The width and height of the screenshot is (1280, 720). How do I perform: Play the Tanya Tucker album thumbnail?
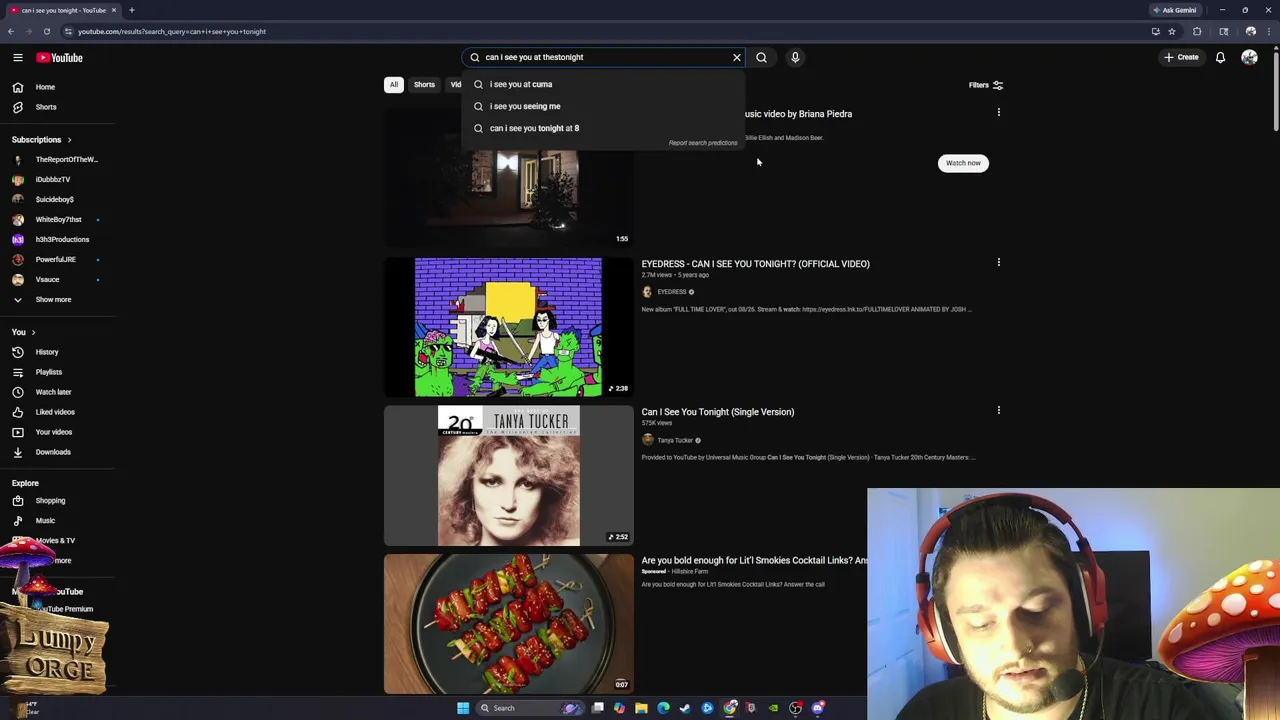pyautogui.click(x=508, y=475)
